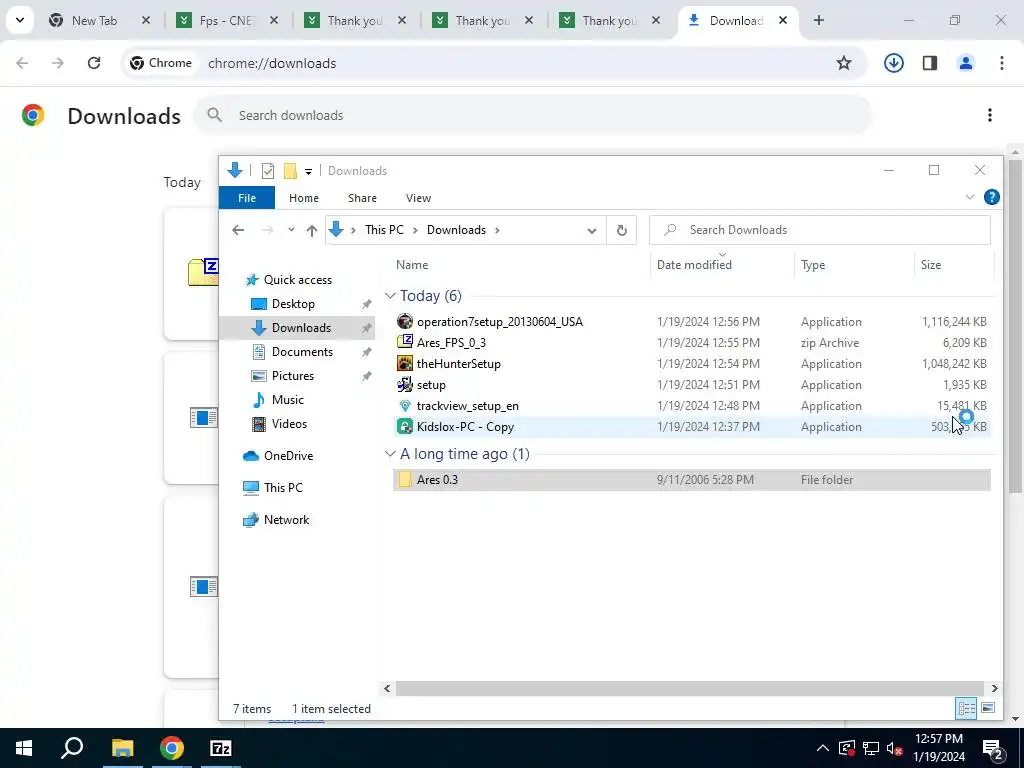The image size is (1024, 768).
Task: Refresh the Downloads folder view
Action: point(622,230)
